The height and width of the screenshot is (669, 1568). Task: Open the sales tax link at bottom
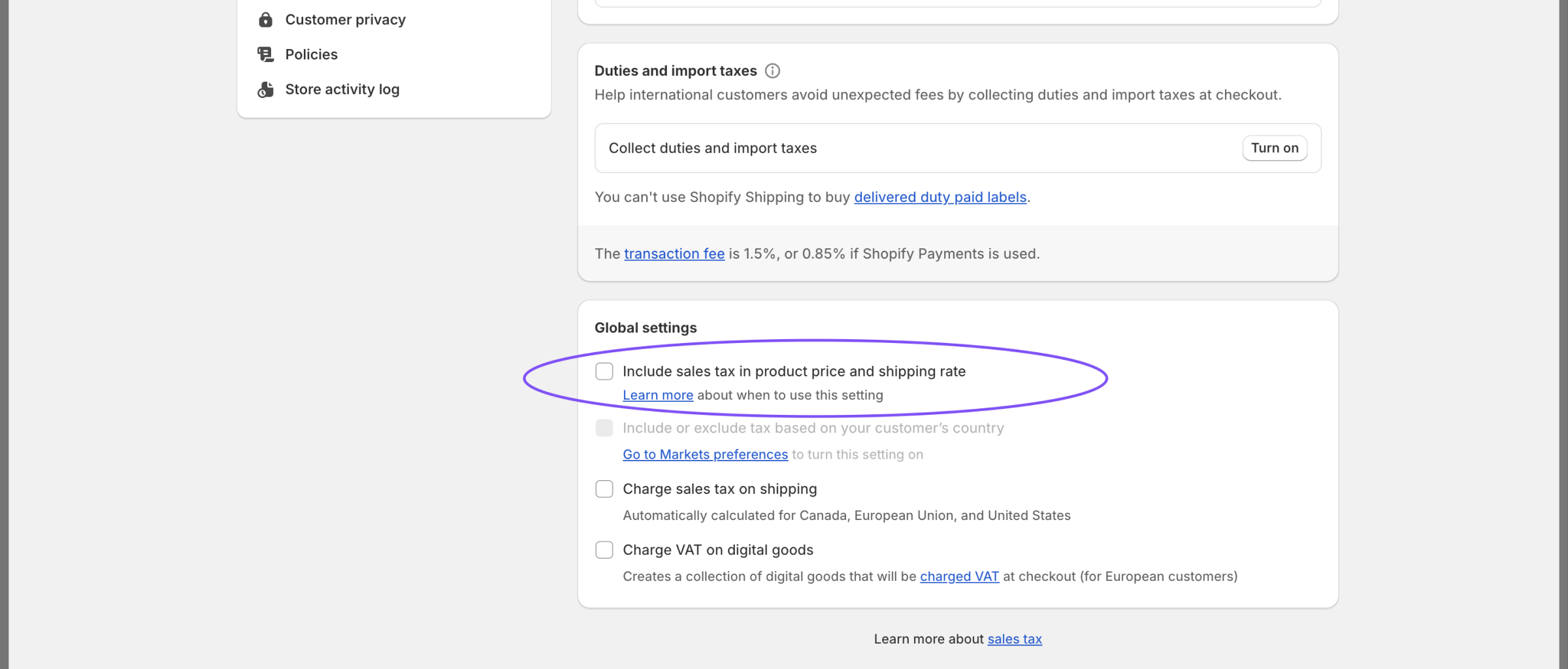pos(1014,639)
